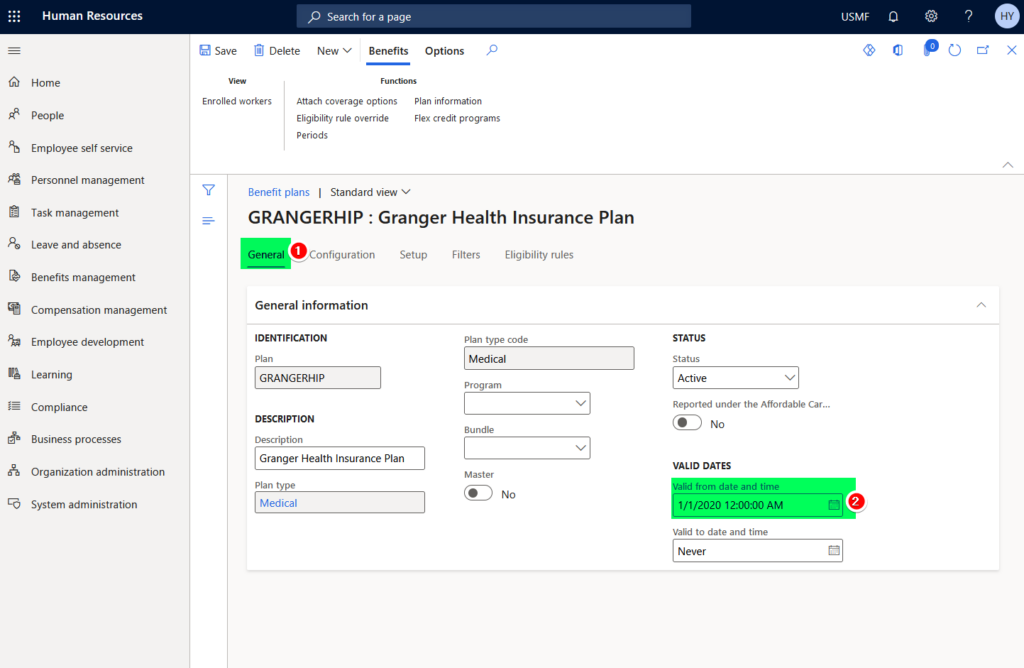1024x668 pixels.
Task: Select the Configuration tab
Action: (342, 255)
